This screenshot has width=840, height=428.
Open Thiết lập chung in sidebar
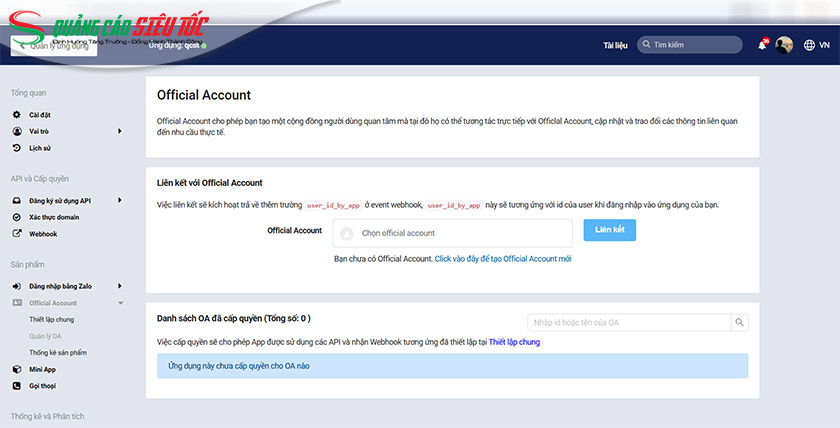click(x=52, y=319)
